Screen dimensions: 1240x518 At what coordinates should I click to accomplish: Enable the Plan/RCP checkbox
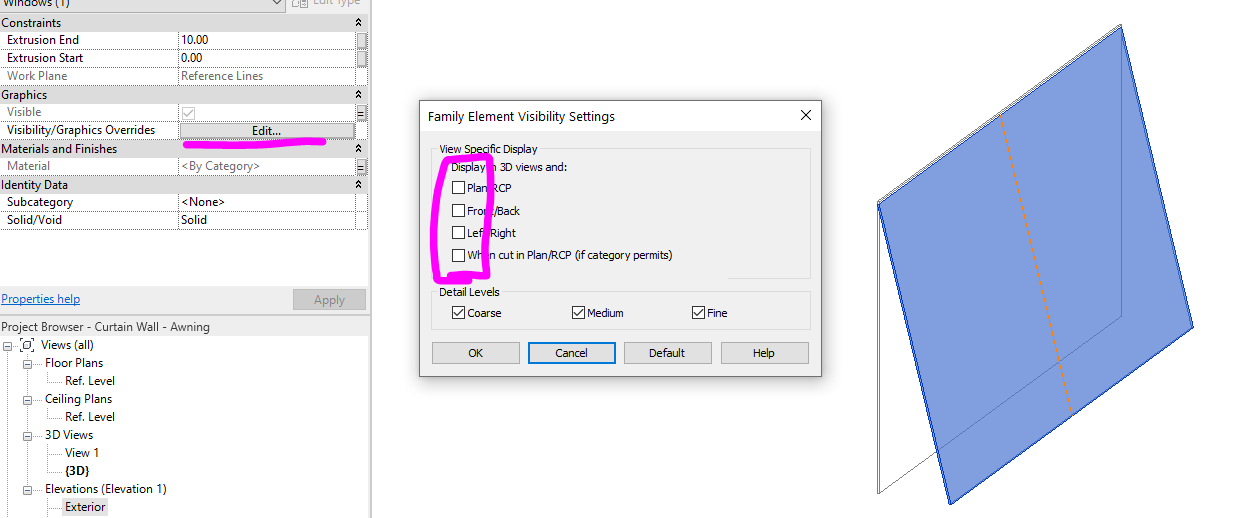click(x=458, y=188)
